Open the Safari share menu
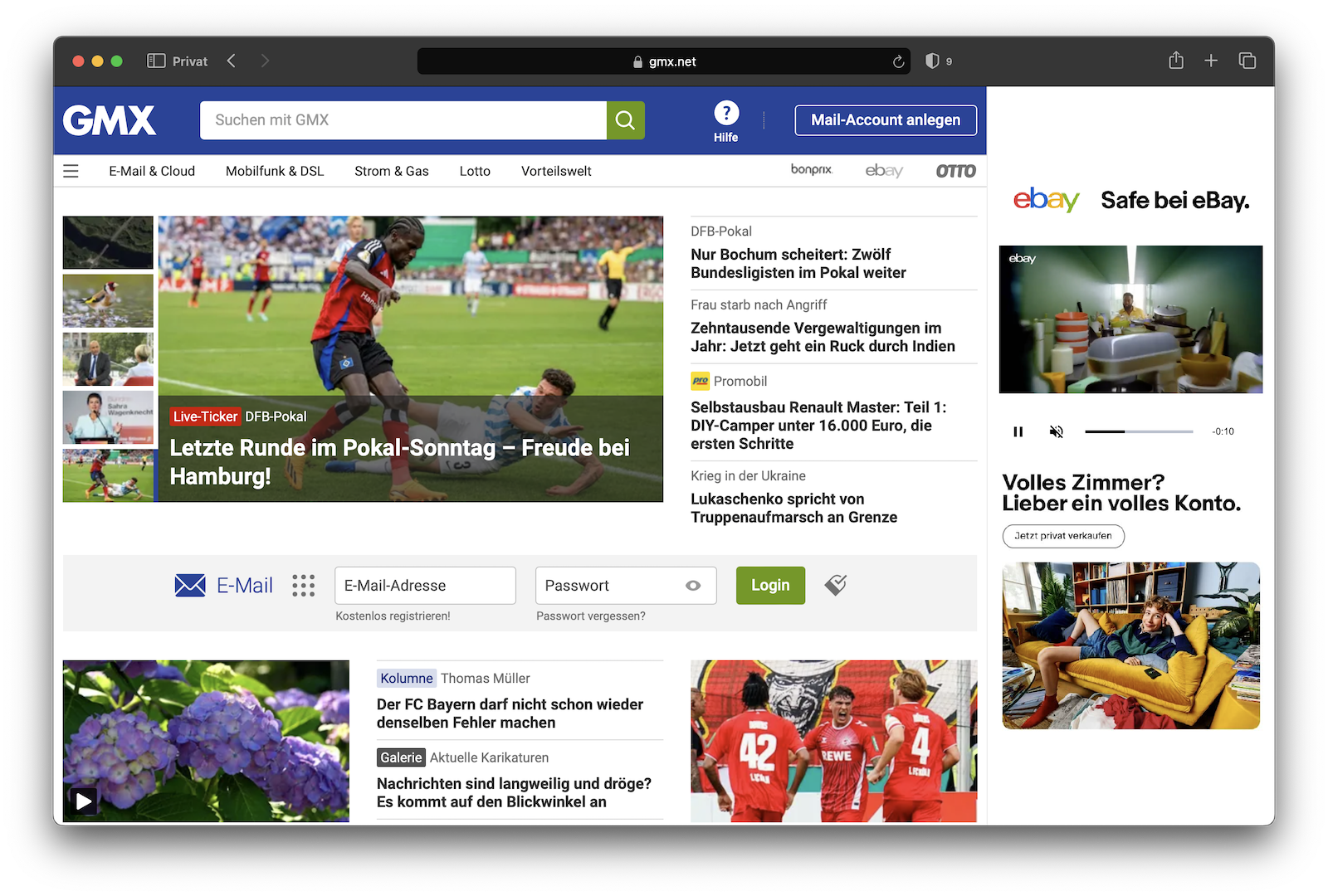The image size is (1328, 896). coord(1175,61)
